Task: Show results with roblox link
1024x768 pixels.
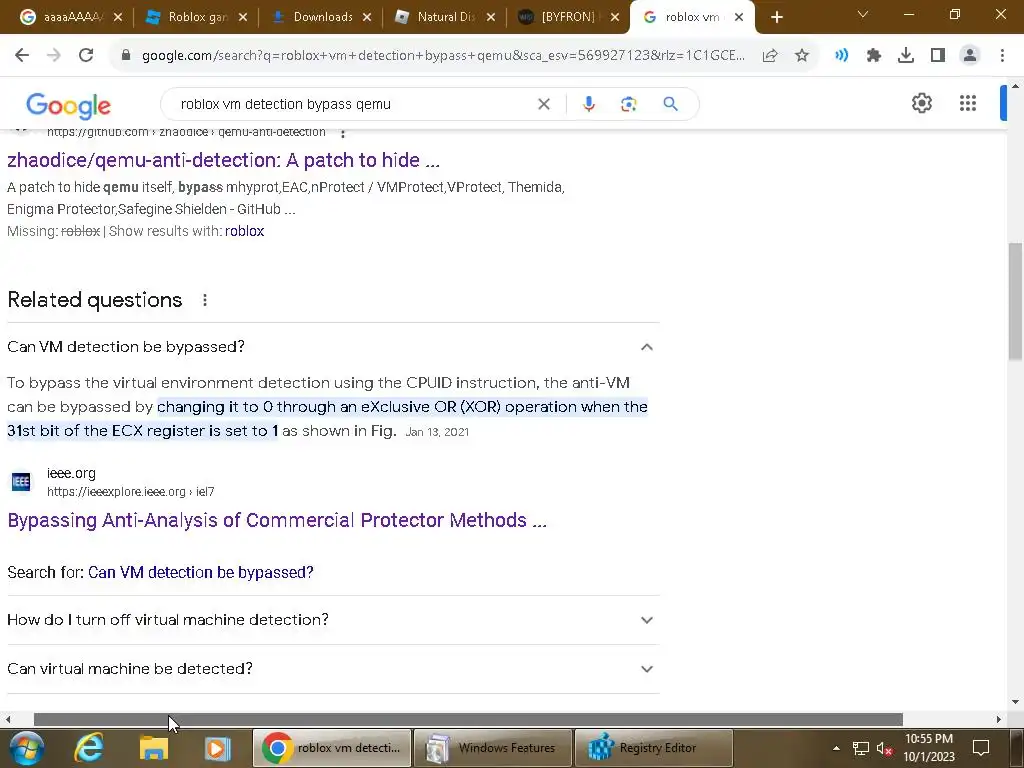Action: click(x=244, y=231)
